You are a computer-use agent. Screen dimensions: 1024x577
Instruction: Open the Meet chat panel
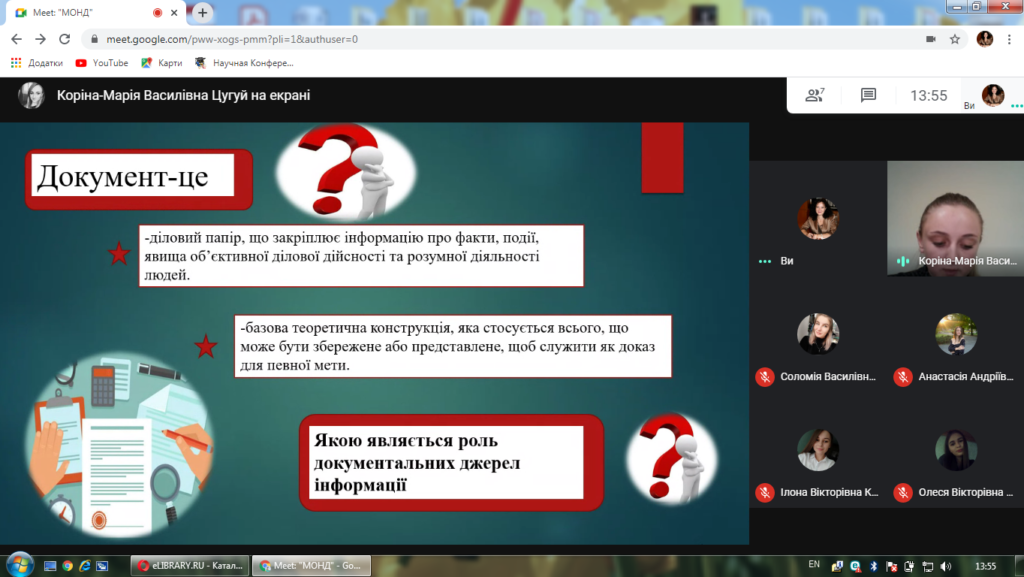[x=868, y=95]
